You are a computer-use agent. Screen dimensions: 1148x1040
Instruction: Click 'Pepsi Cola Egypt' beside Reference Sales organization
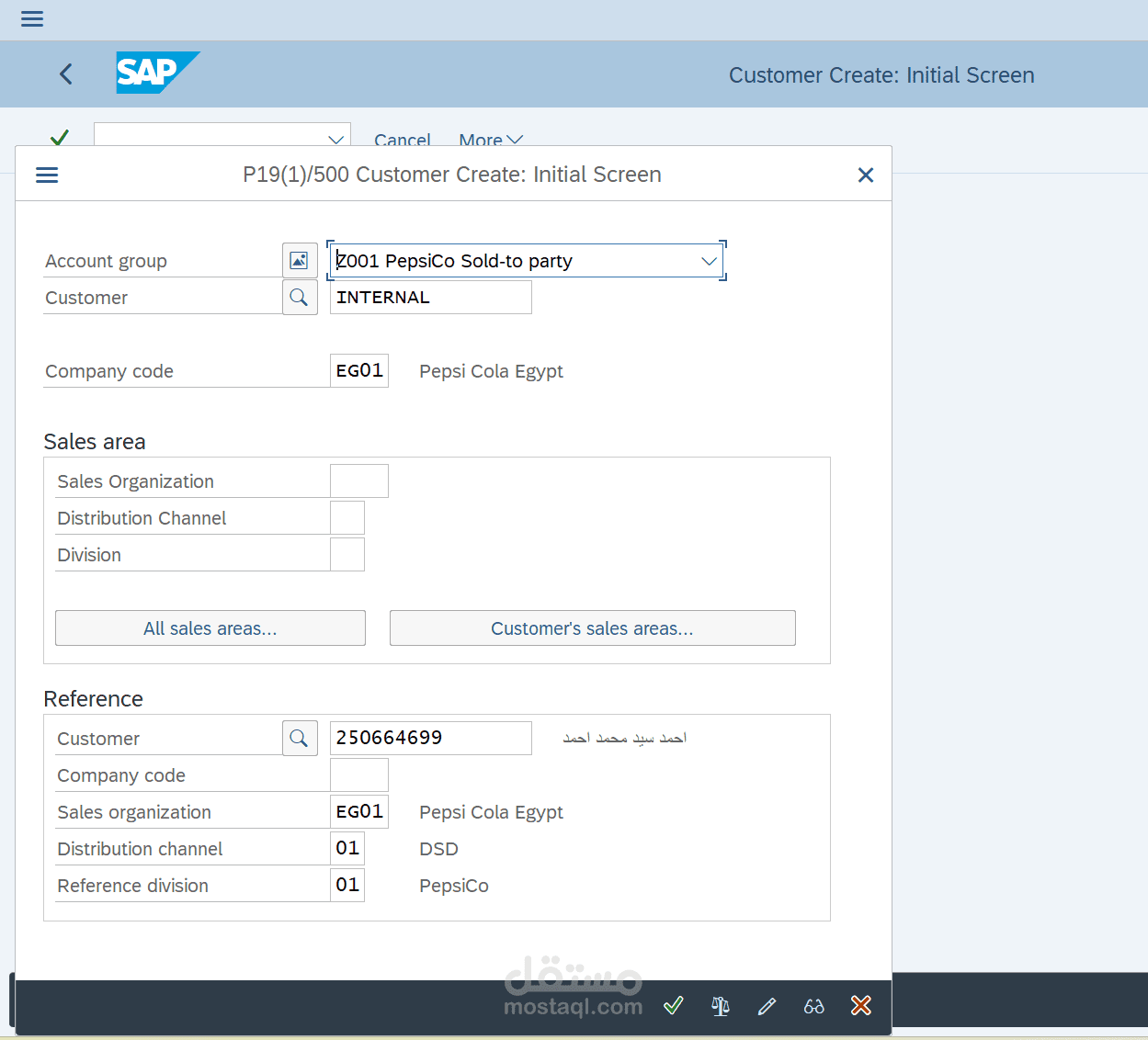pyautogui.click(x=491, y=812)
